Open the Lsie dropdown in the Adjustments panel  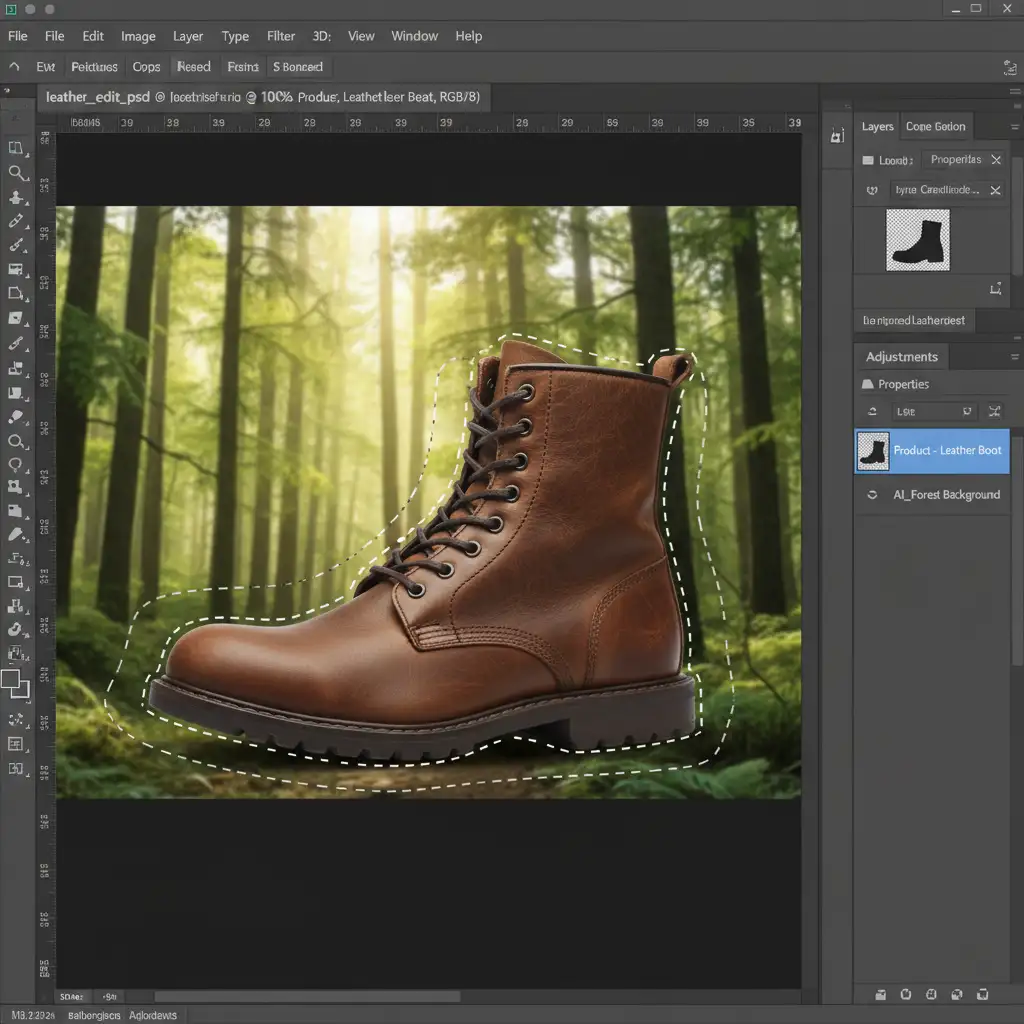click(933, 411)
